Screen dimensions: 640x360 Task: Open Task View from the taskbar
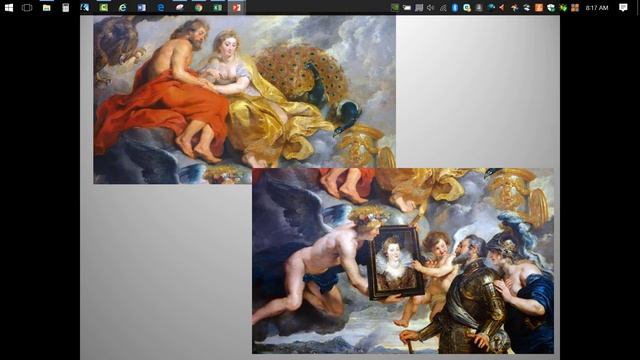(27, 7)
